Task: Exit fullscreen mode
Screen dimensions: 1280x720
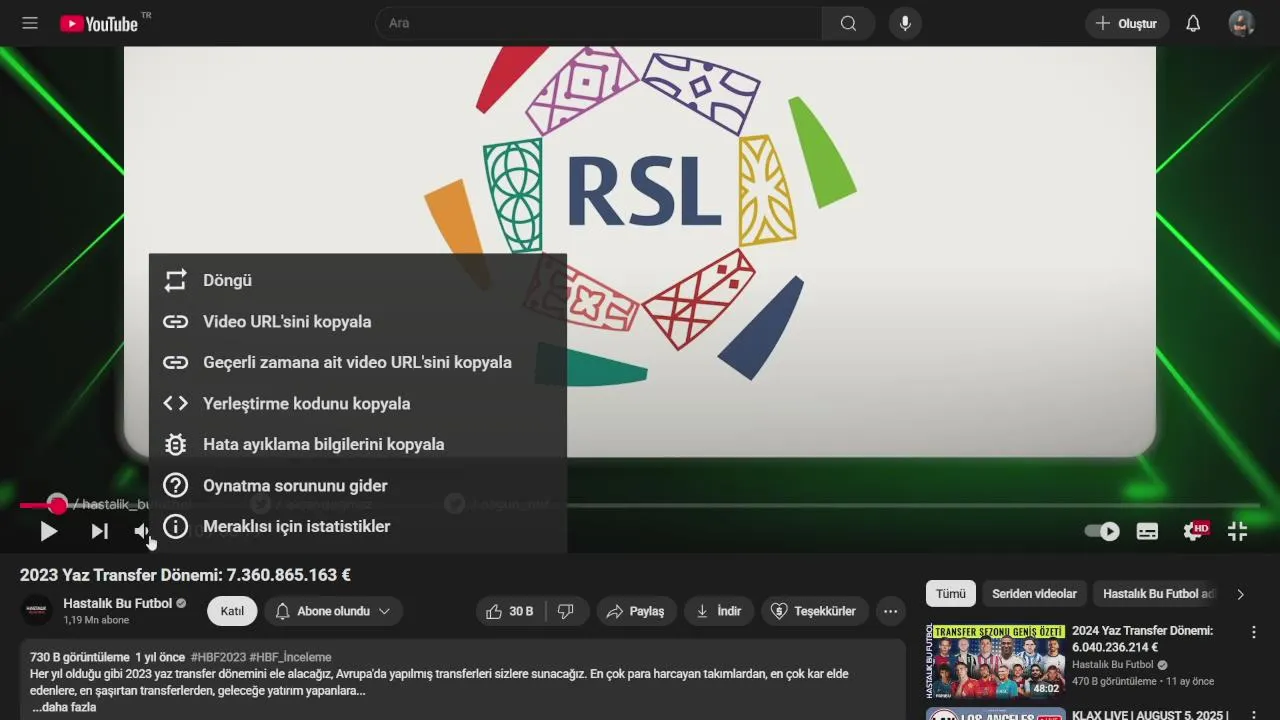Action: [1238, 532]
